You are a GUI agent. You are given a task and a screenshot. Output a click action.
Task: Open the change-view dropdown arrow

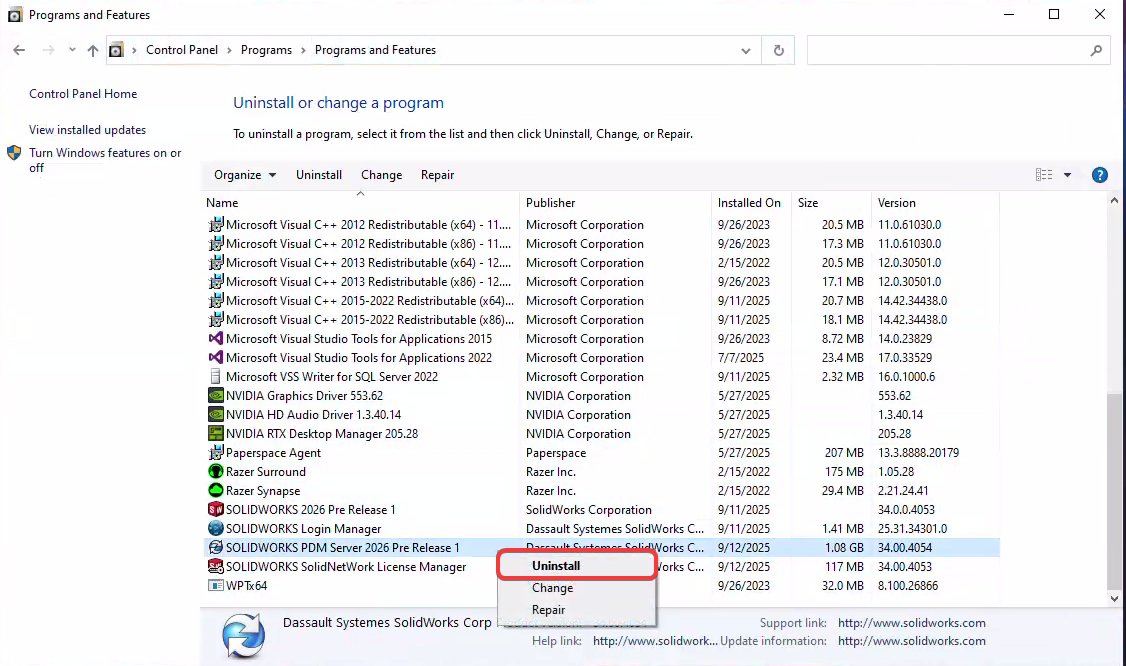click(x=1068, y=174)
